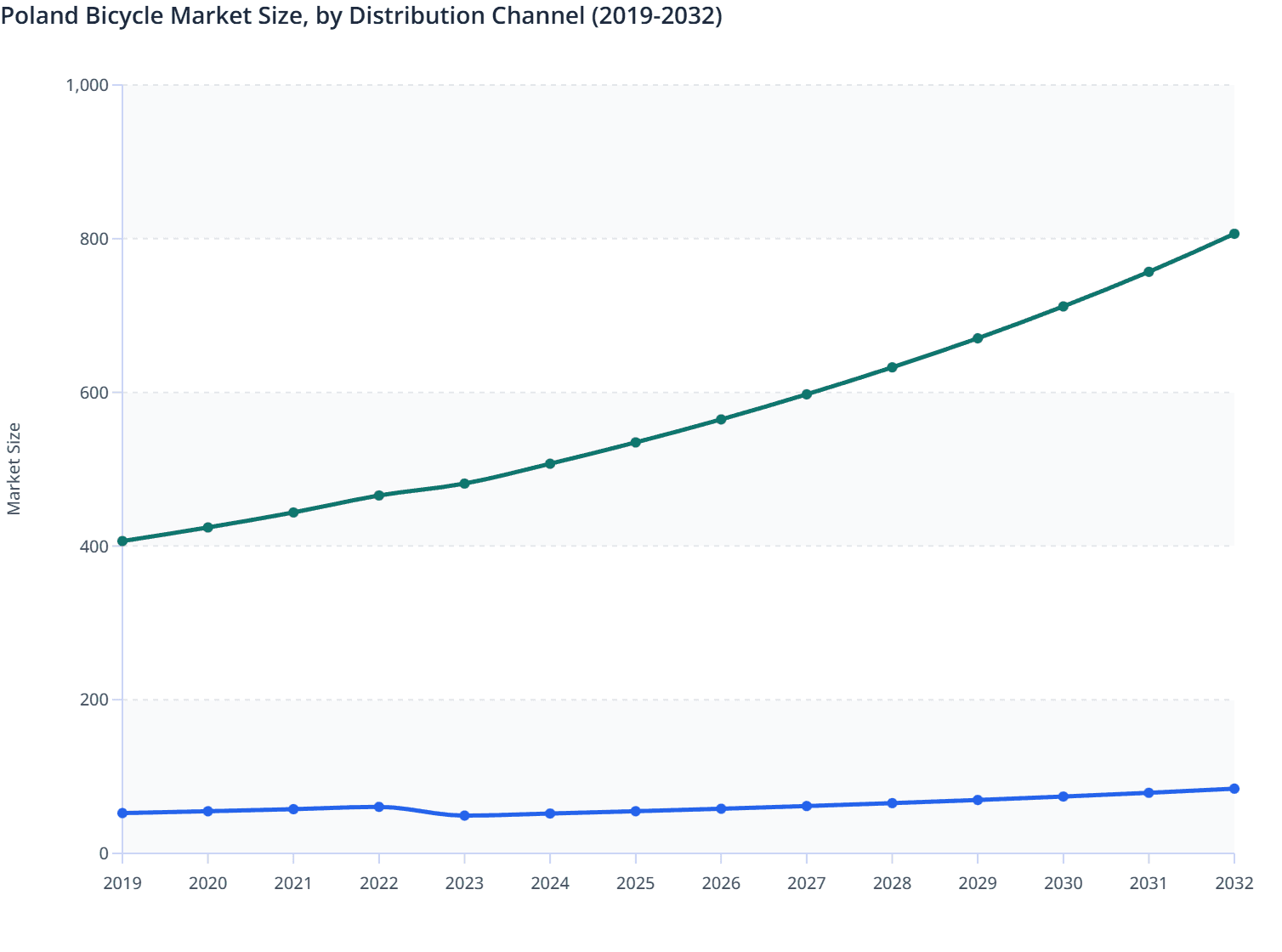
Task: Click the chart title text
Action: coord(363,15)
